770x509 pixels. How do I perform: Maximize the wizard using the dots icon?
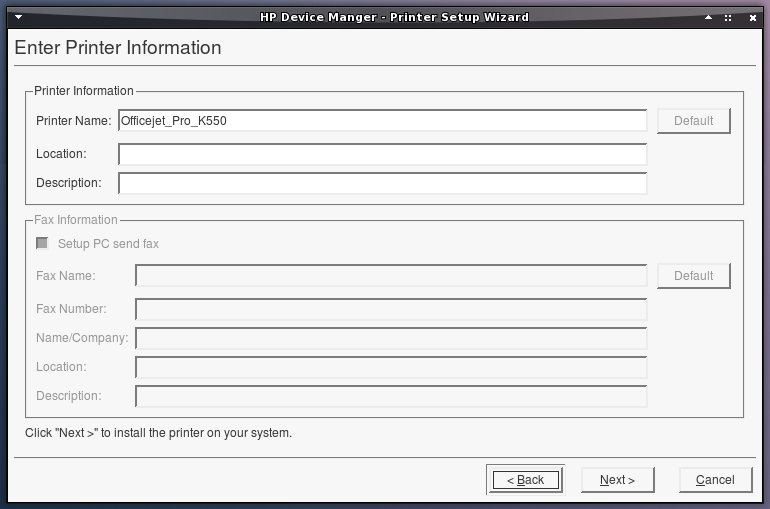pos(728,18)
